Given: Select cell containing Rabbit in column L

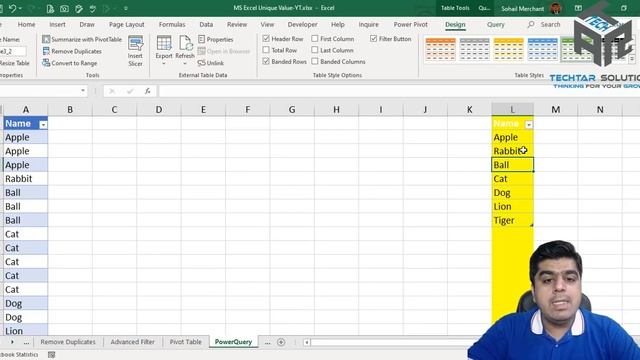Looking at the screenshot, I should click(512, 151).
